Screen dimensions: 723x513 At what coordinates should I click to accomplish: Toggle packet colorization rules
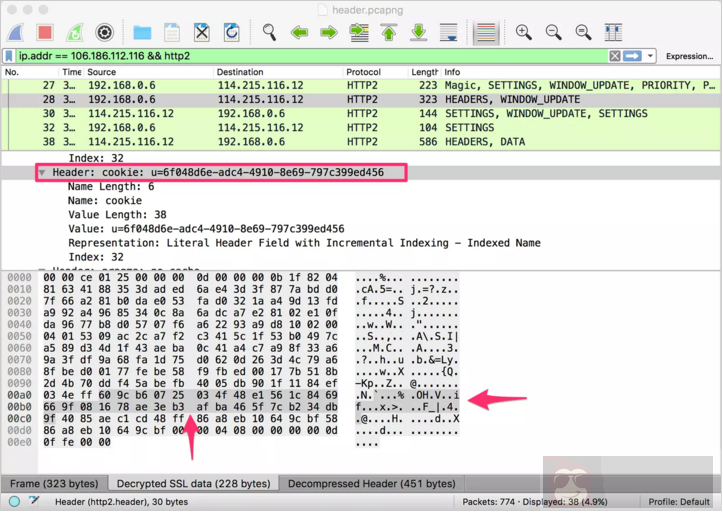tap(486, 32)
